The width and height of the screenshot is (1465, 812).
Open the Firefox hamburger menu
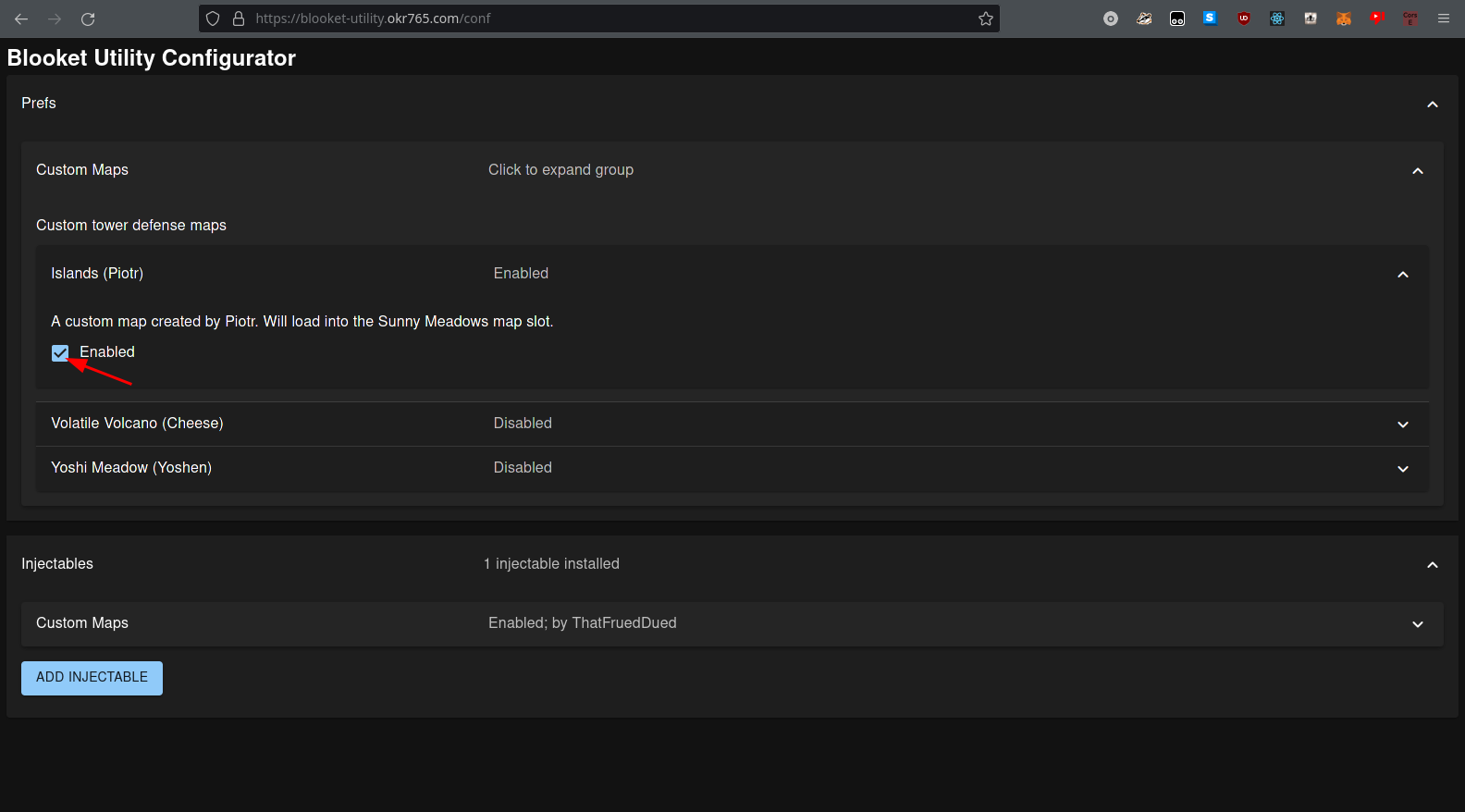click(x=1444, y=18)
